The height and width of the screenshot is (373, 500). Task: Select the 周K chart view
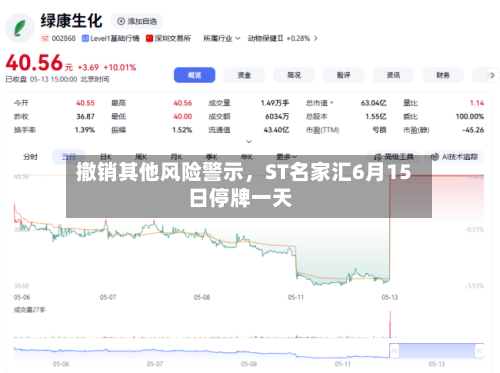click(x=141, y=157)
